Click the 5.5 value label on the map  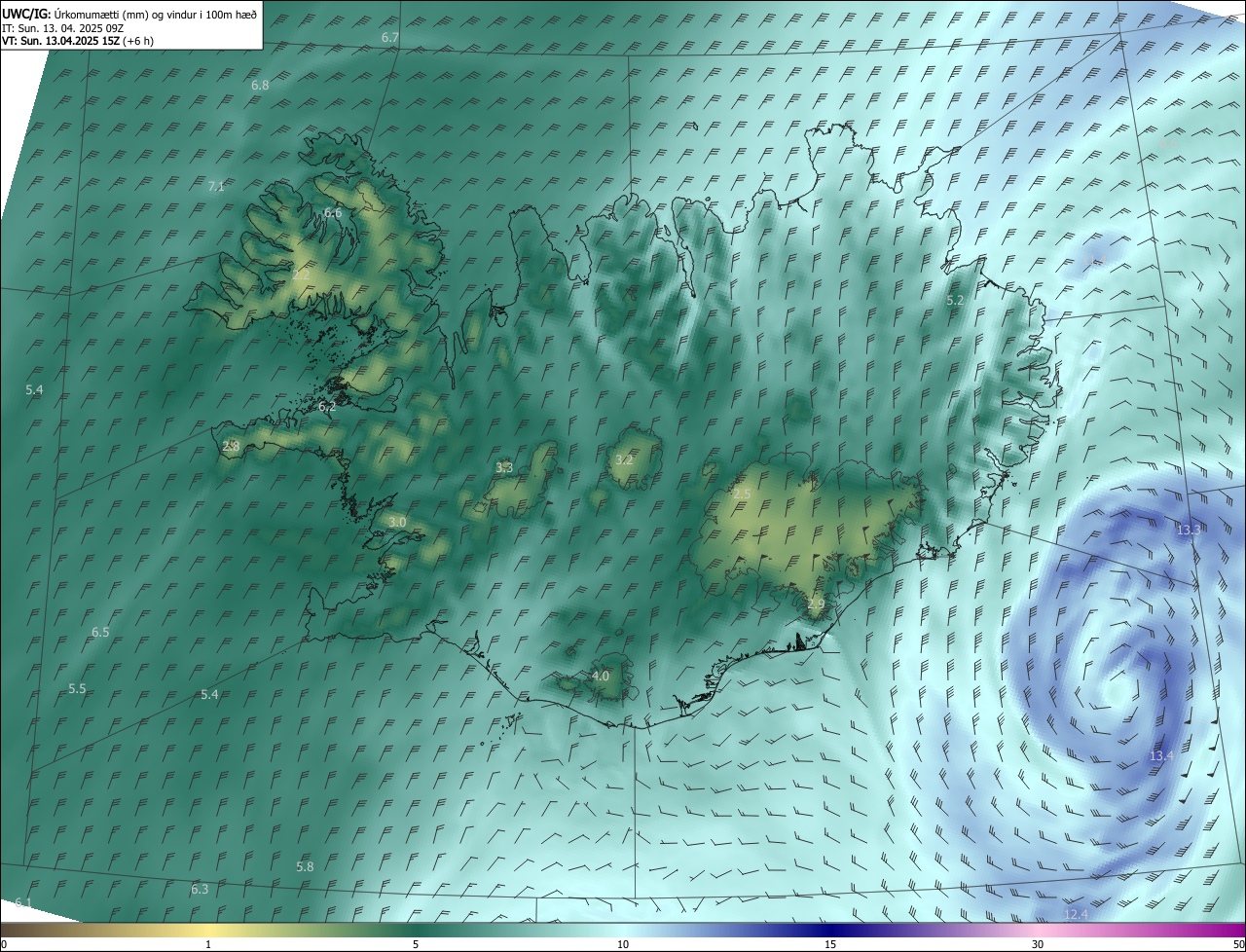pos(77,689)
